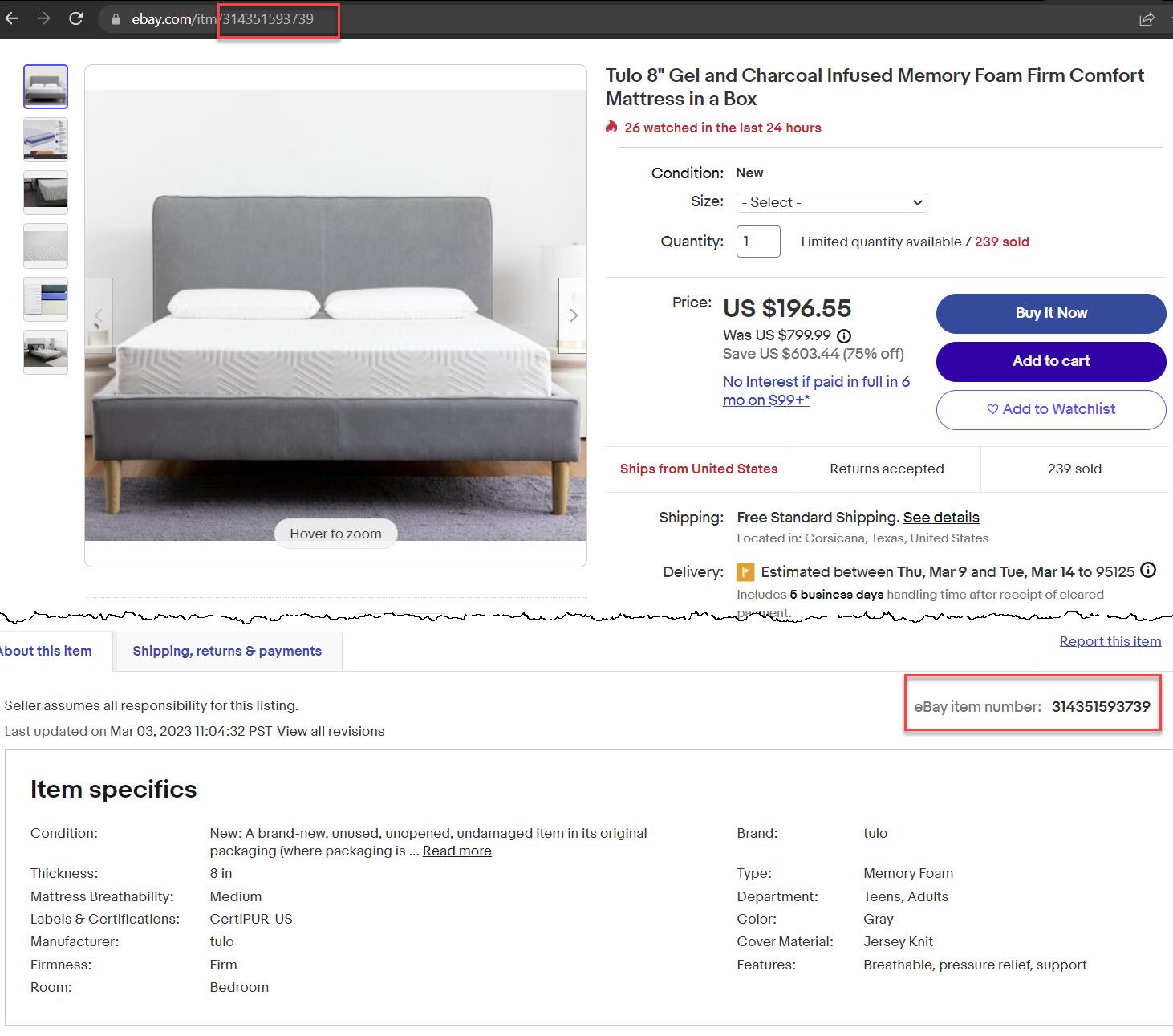Select third thumbnail of mattress corner
The width and height of the screenshot is (1173, 1036).
point(46,193)
